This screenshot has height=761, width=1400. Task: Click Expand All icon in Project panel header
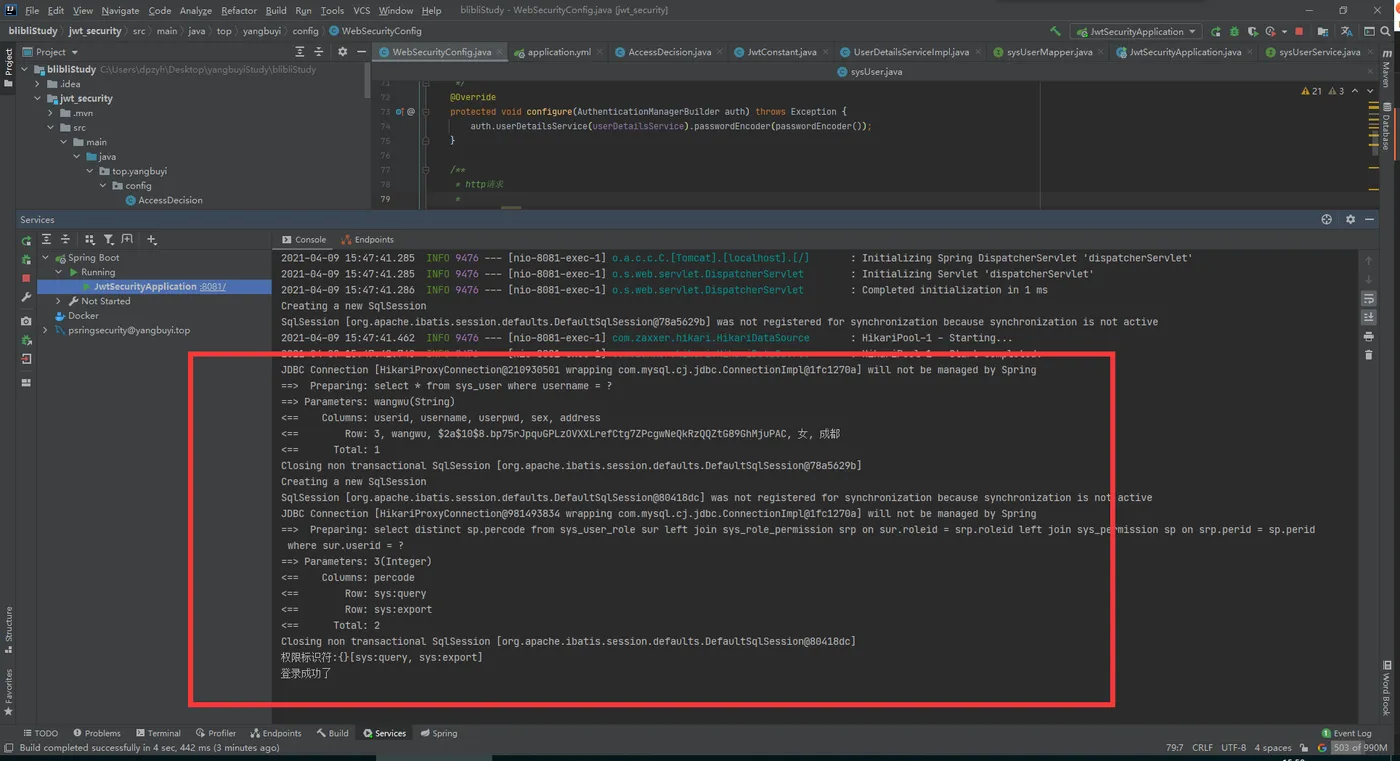(x=299, y=52)
